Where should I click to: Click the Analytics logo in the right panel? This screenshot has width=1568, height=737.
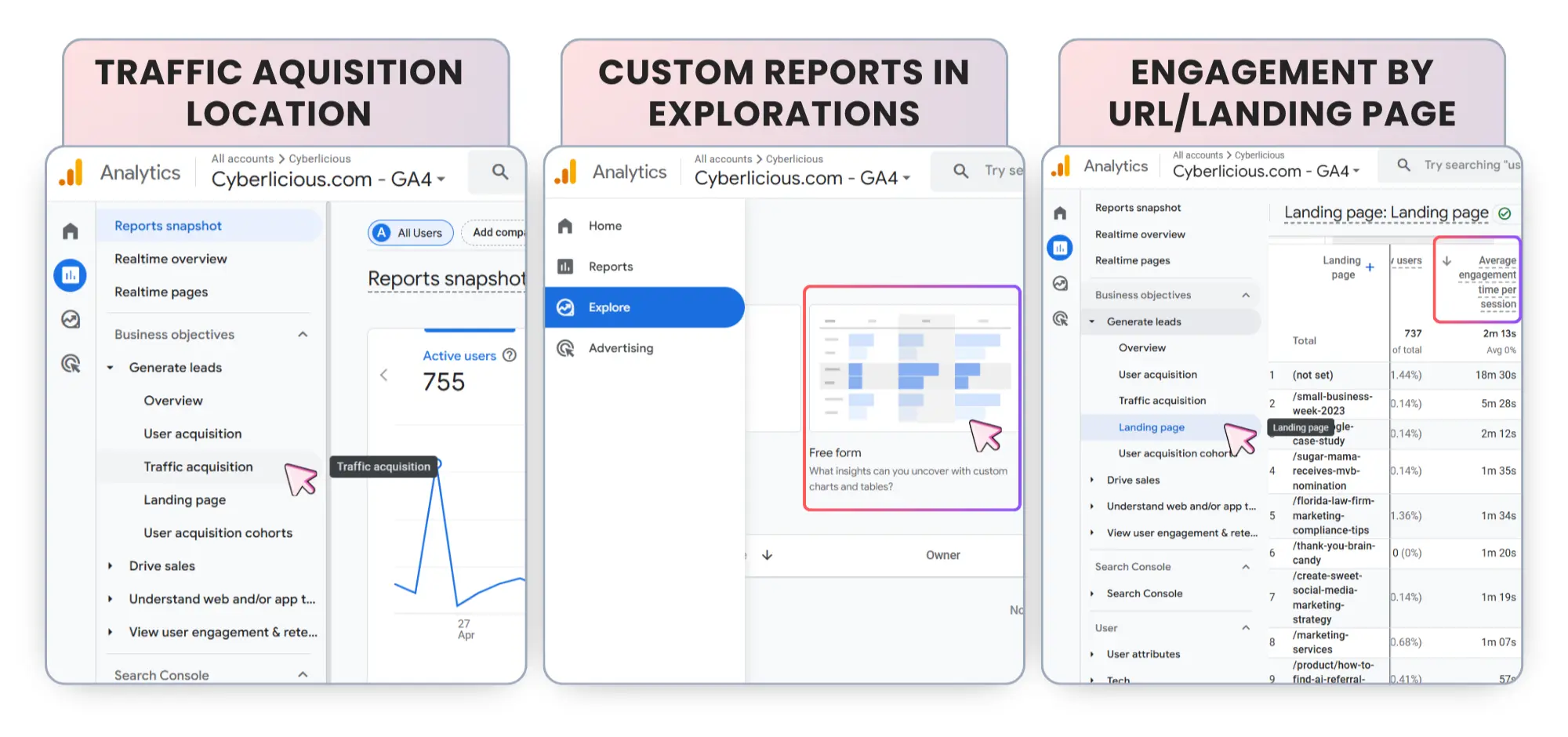coord(1060,166)
